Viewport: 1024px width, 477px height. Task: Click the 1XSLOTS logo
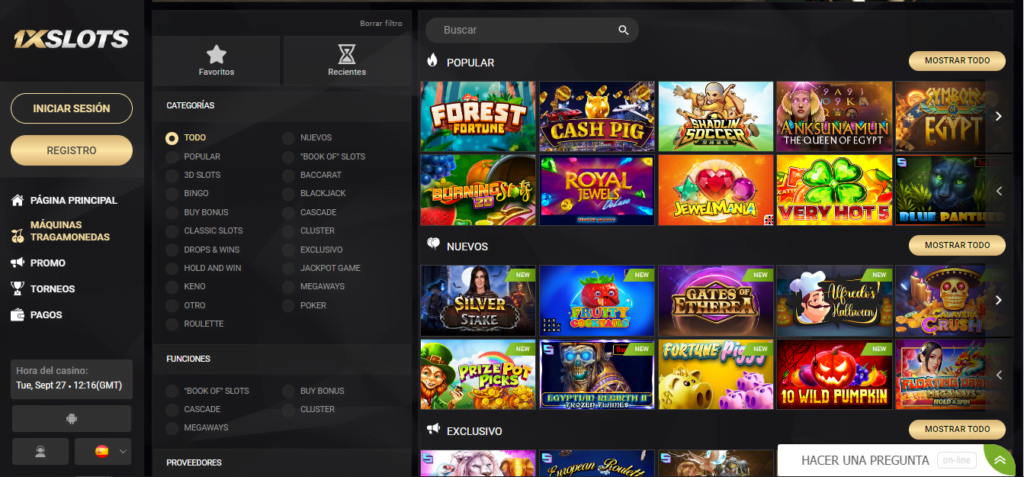(71, 40)
